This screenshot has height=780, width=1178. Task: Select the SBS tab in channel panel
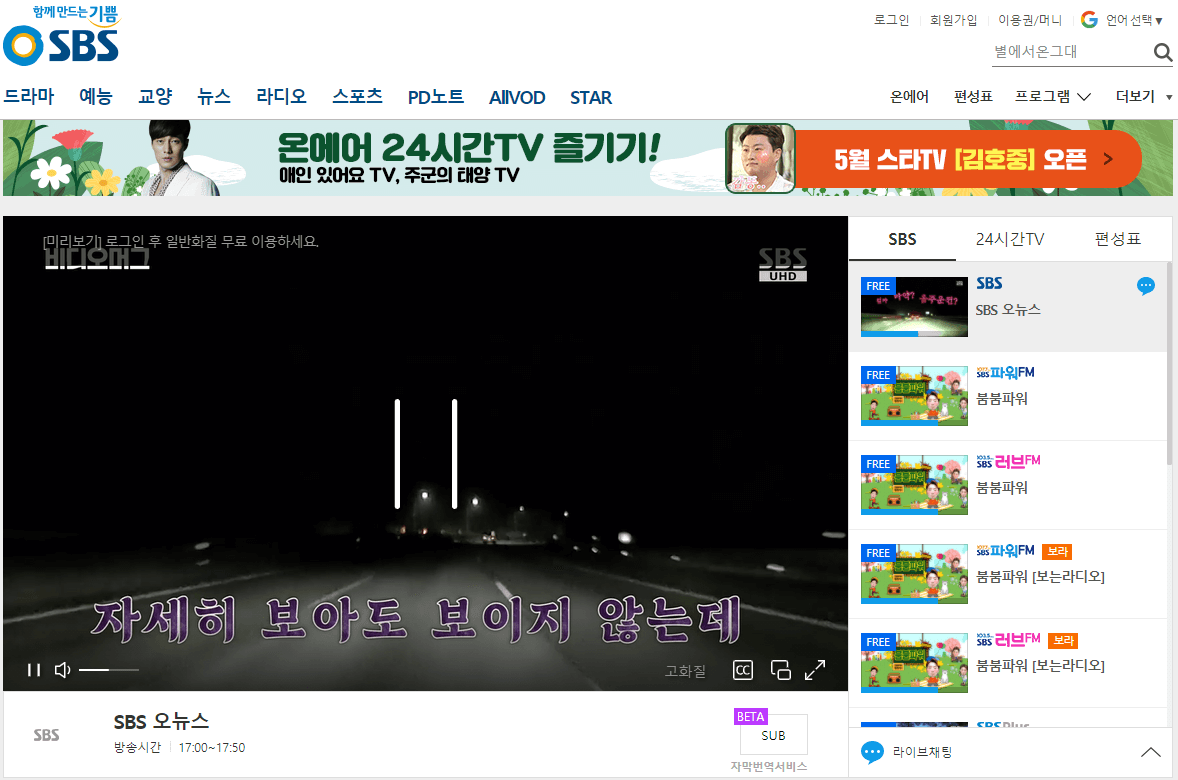902,240
